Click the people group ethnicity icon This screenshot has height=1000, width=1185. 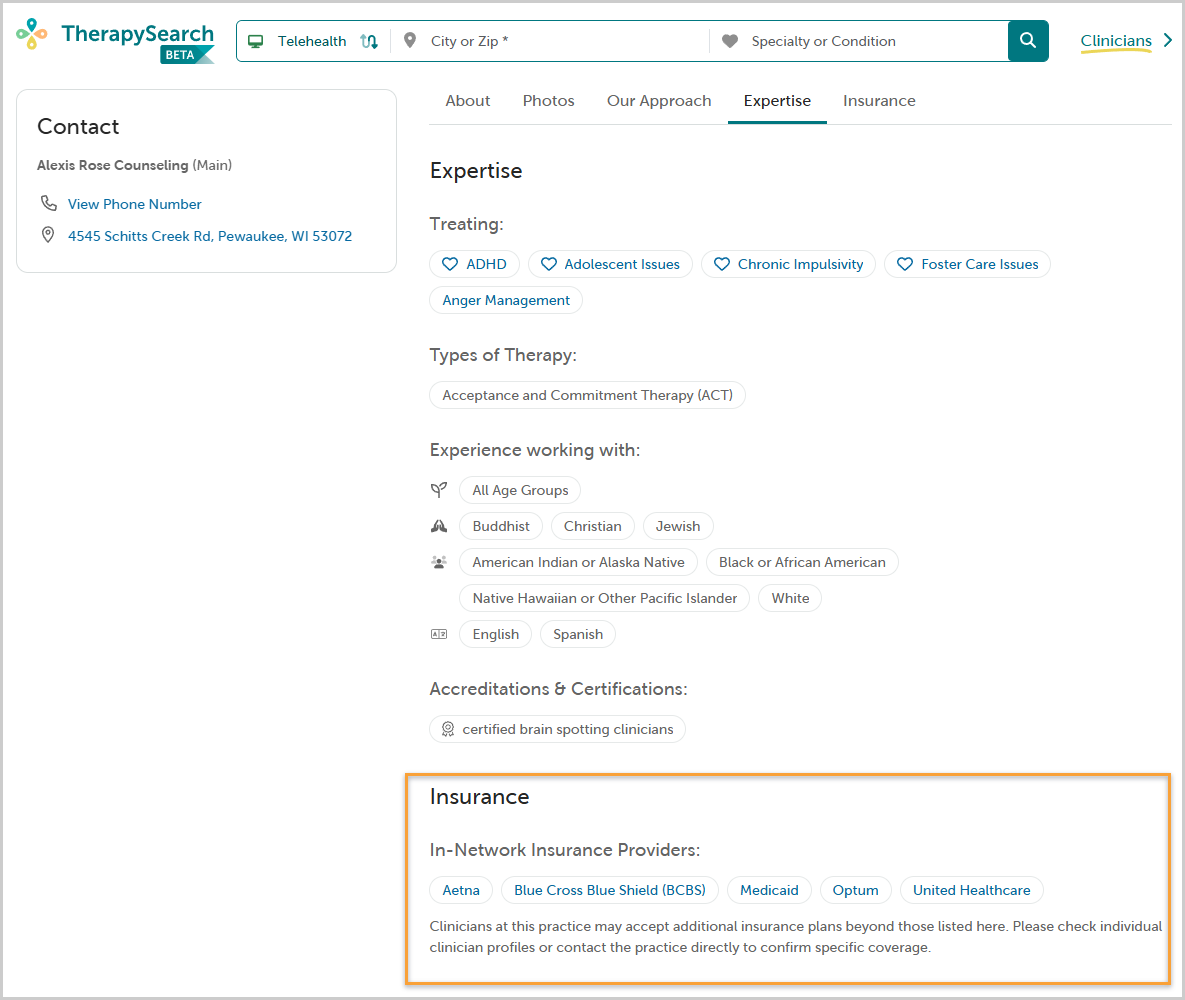point(438,562)
